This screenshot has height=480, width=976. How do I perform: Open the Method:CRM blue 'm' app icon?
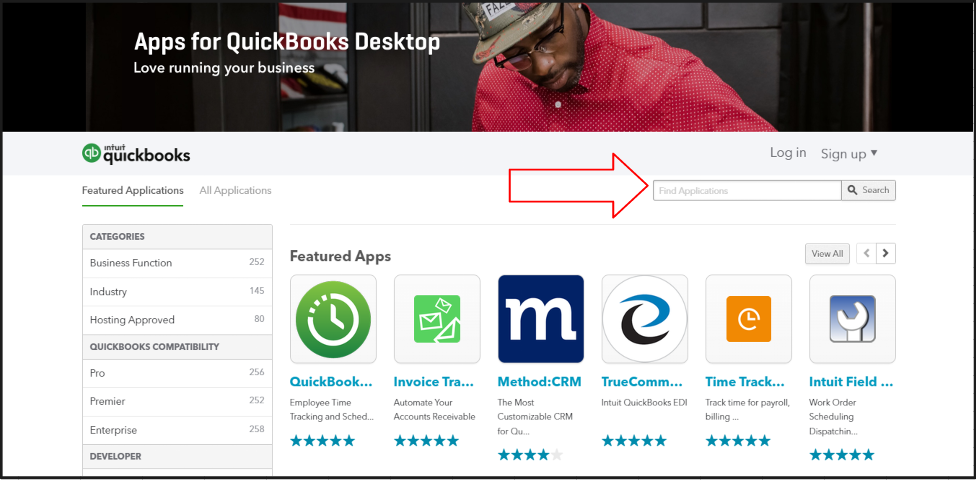coord(541,319)
